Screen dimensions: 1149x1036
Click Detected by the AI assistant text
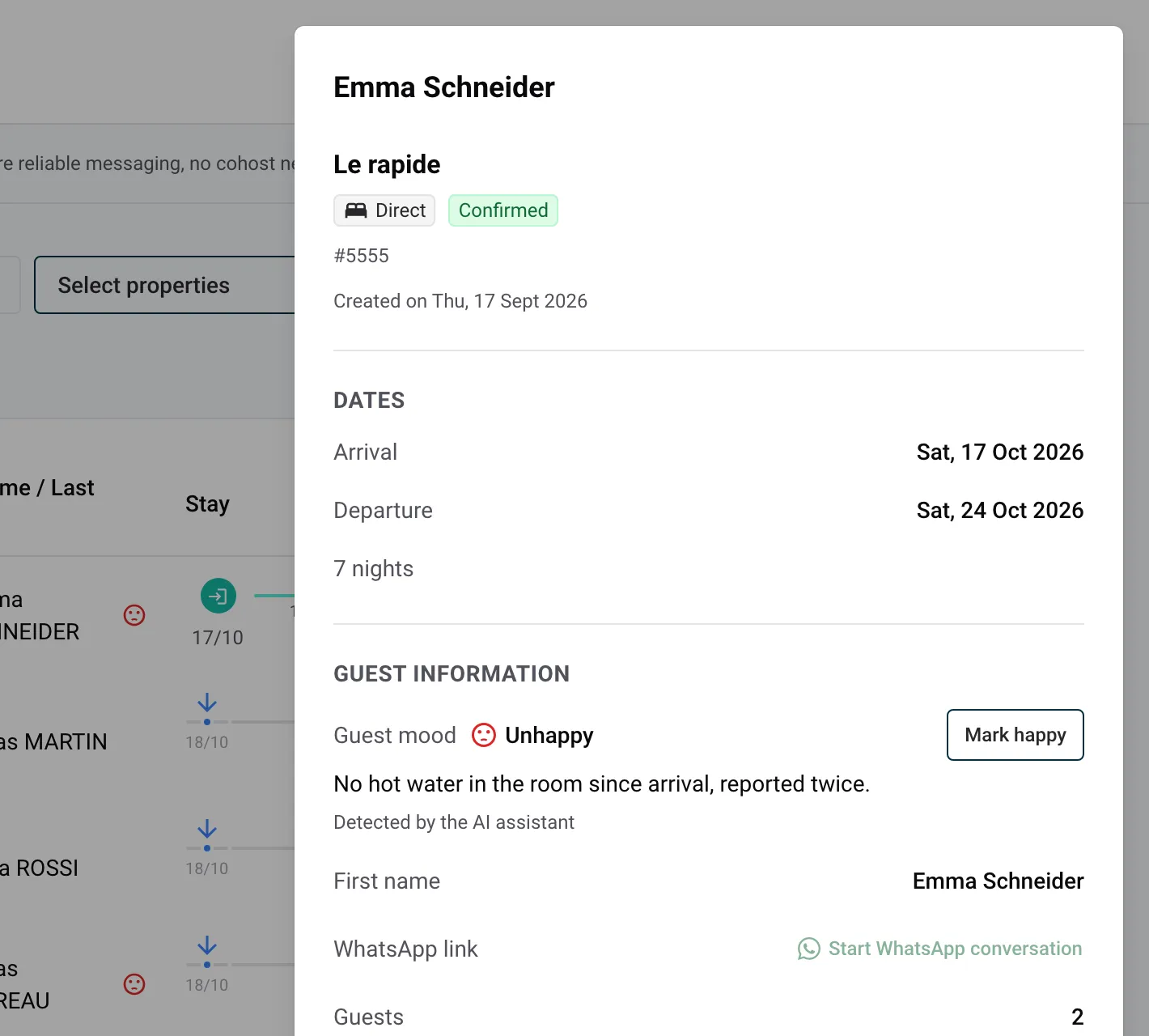pyautogui.click(x=454, y=822)
